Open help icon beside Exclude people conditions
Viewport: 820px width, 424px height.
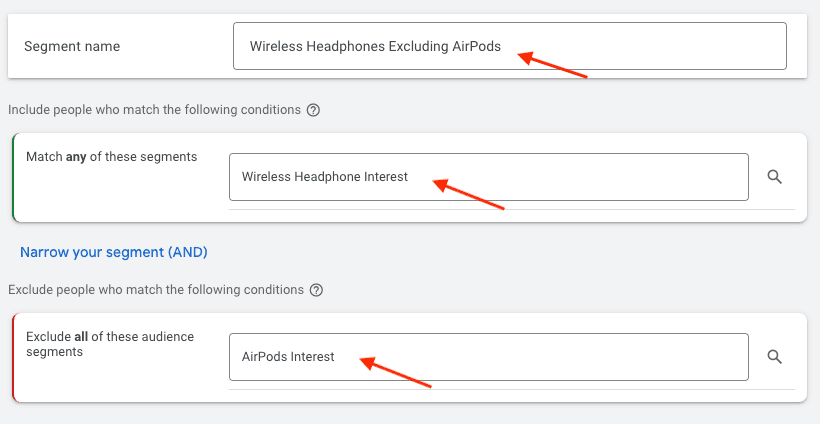(x=316, y=290)
